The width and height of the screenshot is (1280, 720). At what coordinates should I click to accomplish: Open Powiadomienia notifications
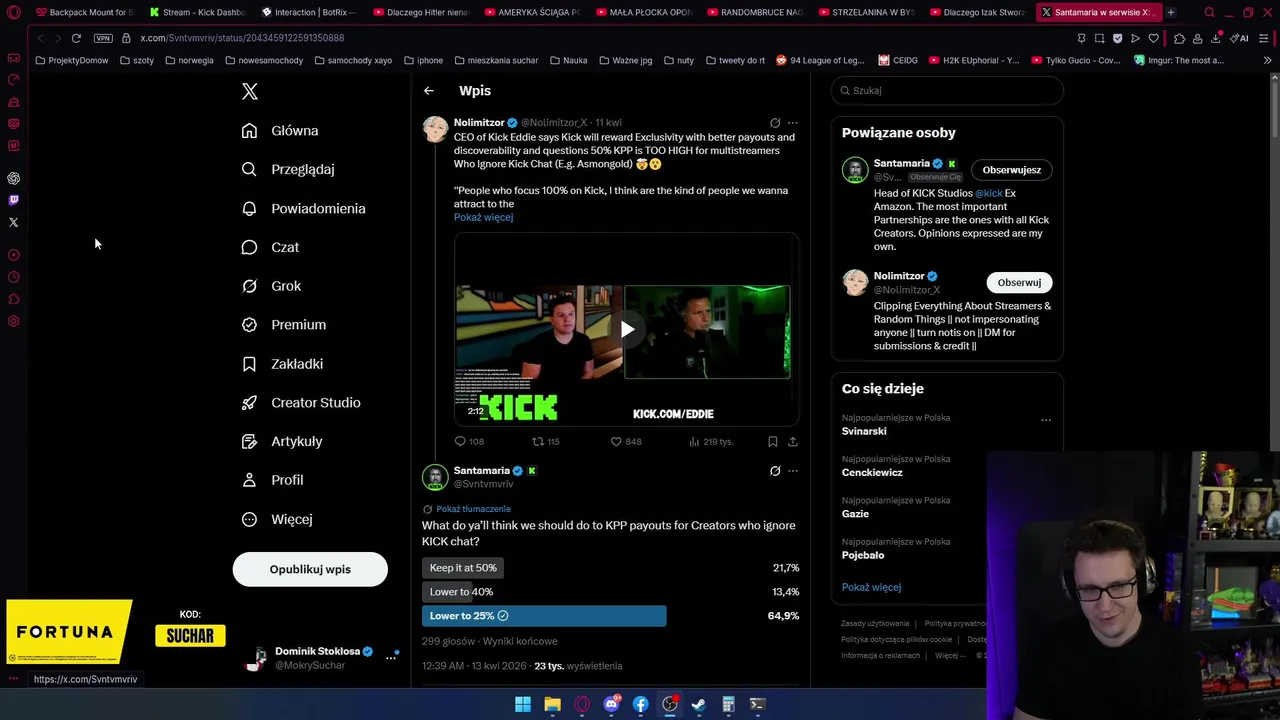303,208
